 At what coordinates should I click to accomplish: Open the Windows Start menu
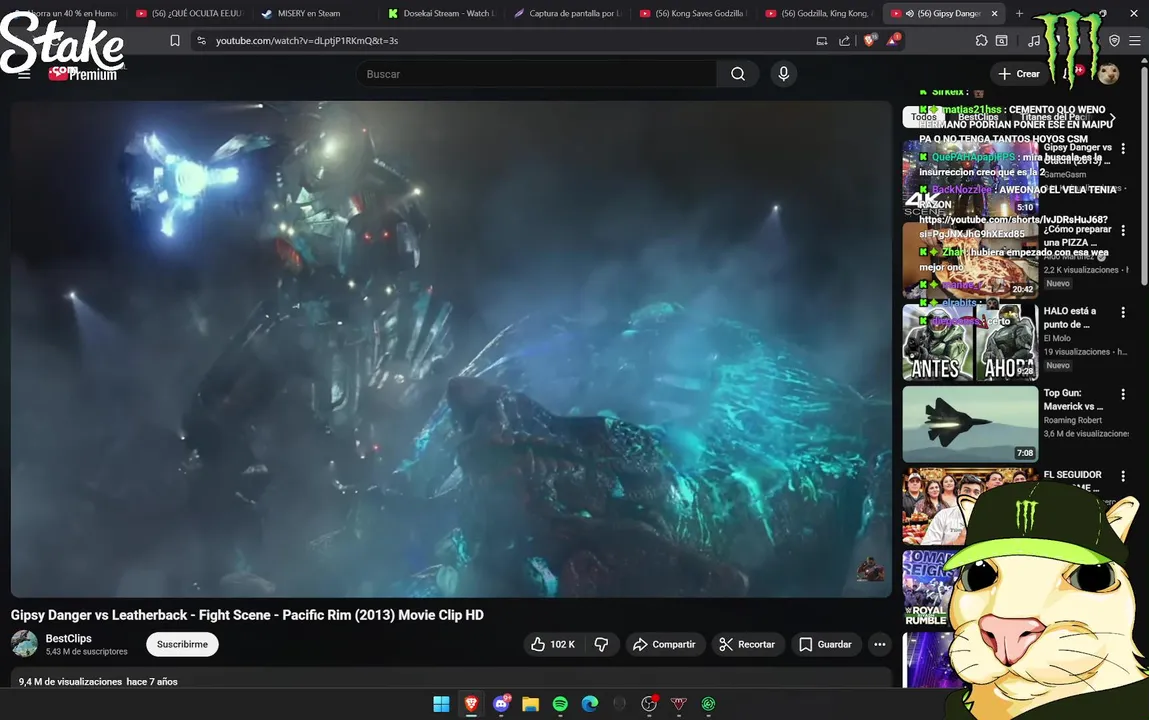tap(441, 704)
